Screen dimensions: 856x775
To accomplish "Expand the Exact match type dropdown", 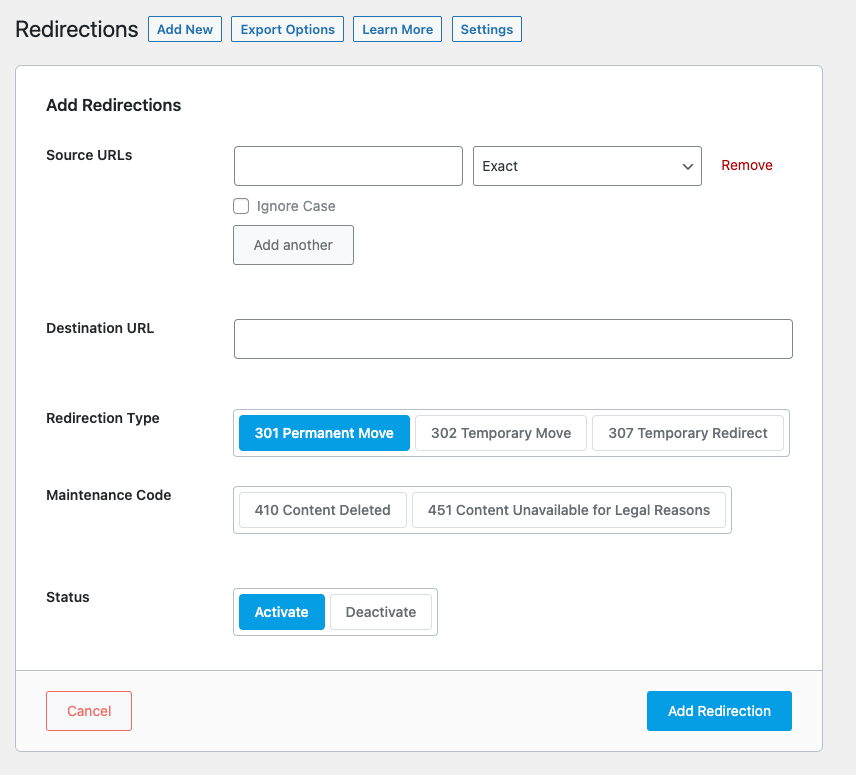I will tap(587, 166).
